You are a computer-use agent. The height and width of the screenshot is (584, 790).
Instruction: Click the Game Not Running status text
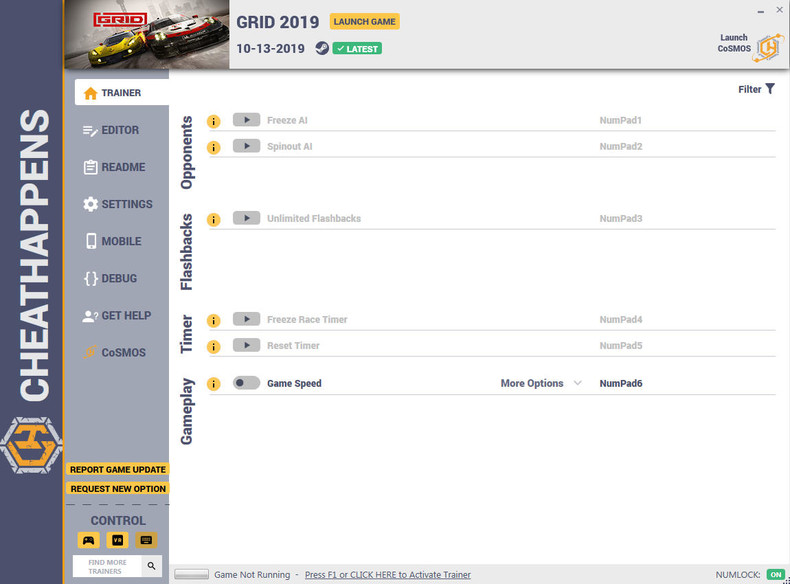[252, 575]
